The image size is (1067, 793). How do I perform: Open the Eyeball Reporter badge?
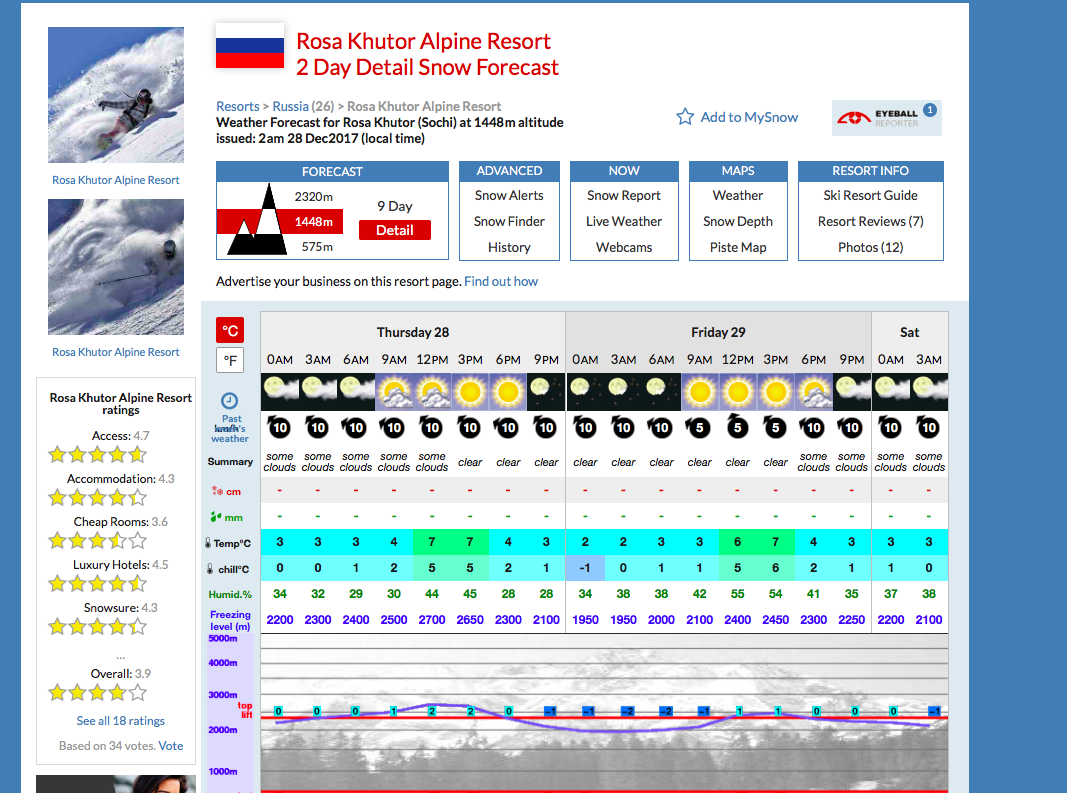[887, 118]
